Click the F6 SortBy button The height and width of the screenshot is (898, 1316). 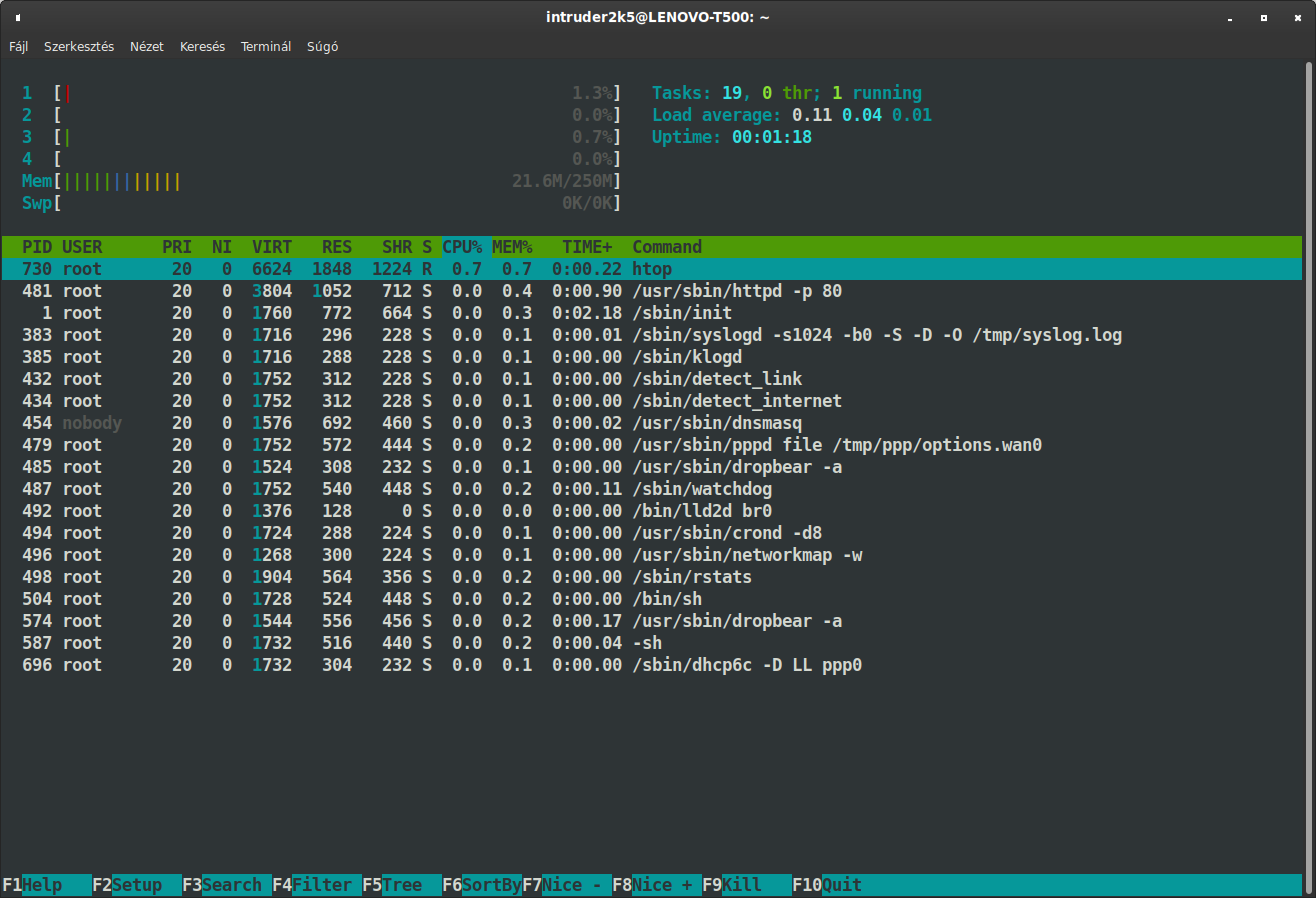click(482, 885)
